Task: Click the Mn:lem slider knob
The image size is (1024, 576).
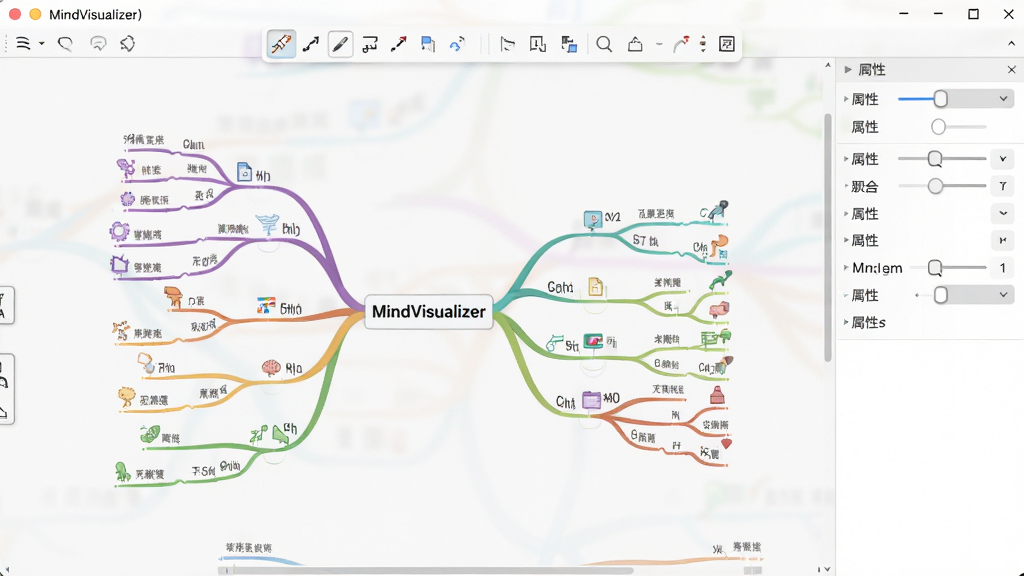Action: click(x=935, y=267)
